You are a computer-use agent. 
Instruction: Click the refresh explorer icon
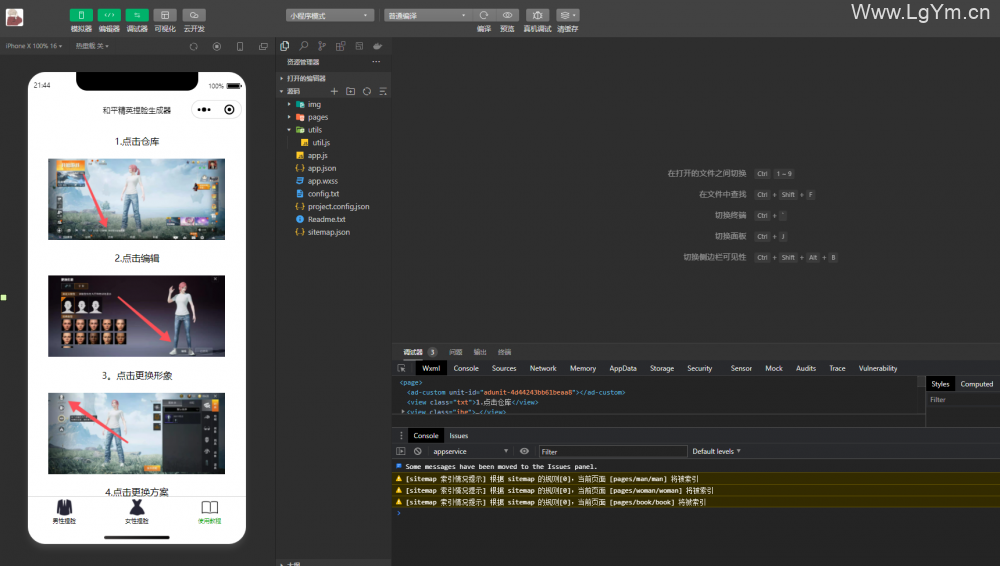[367, 91]
